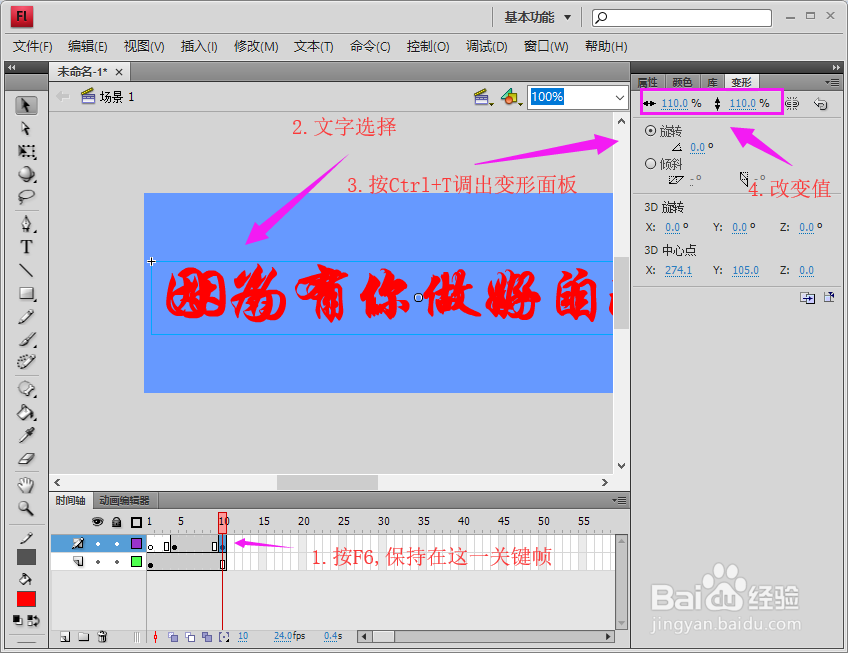Click the Edit Scene clapperboard icon
This screenshot has width=848, height=653.
click(482, 97)
